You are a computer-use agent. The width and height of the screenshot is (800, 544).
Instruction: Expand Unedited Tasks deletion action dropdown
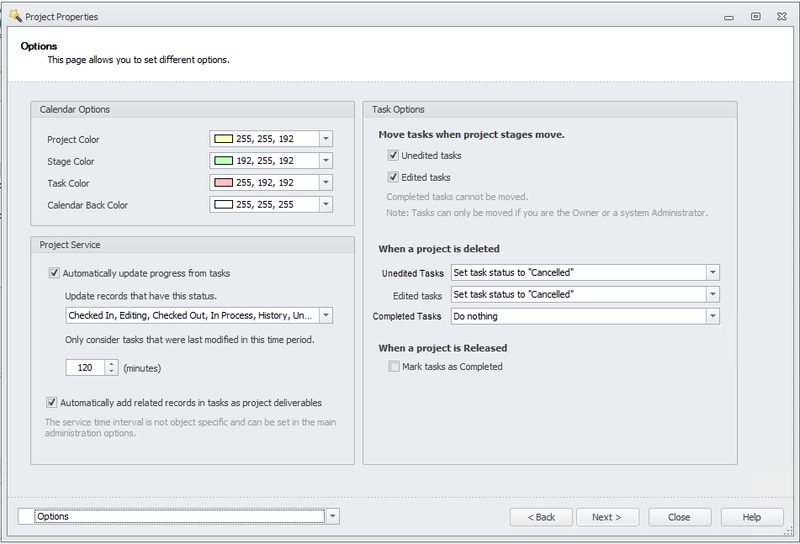[x=713, y=272]
